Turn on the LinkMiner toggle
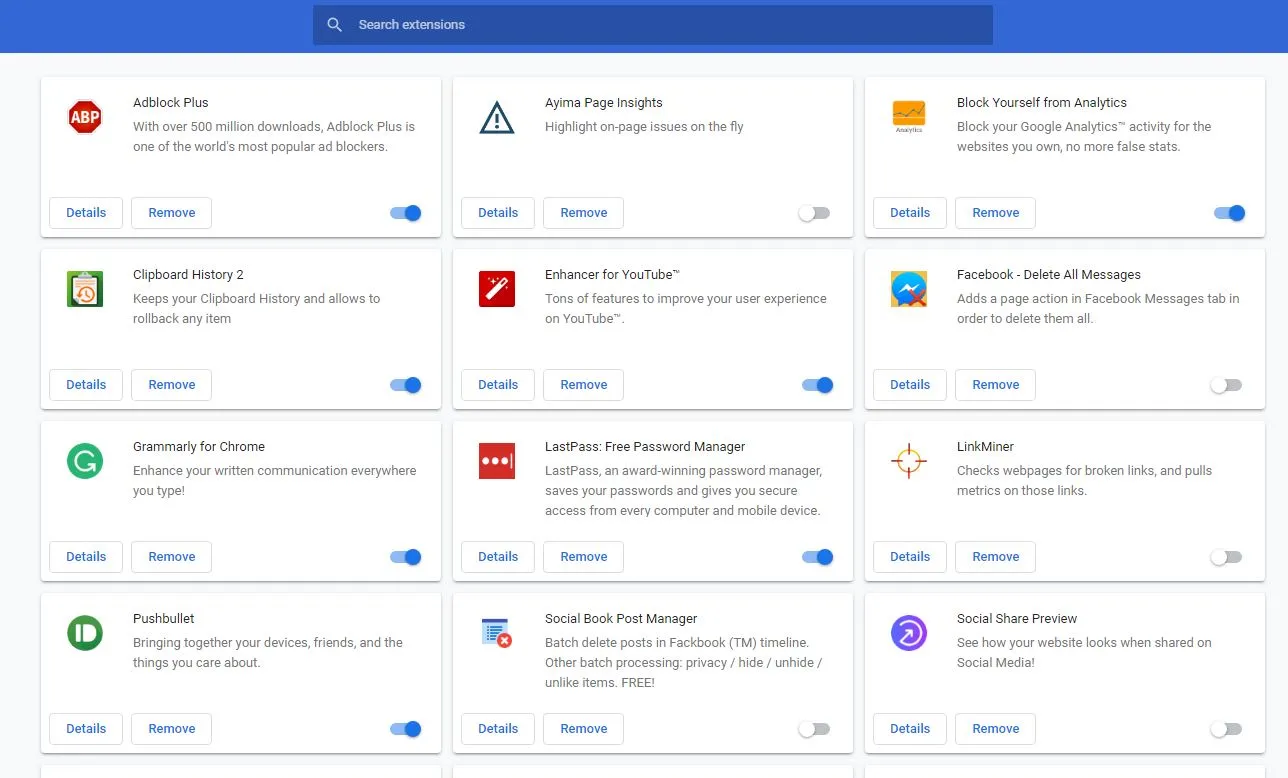Screen dimensions: 1288x778 click(x=1226, y=557)
